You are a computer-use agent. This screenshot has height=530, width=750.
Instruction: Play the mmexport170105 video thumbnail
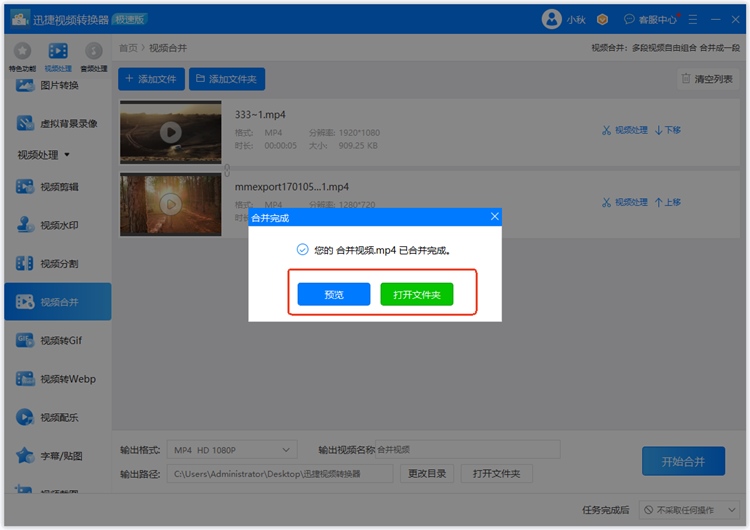tap(171, 204)
